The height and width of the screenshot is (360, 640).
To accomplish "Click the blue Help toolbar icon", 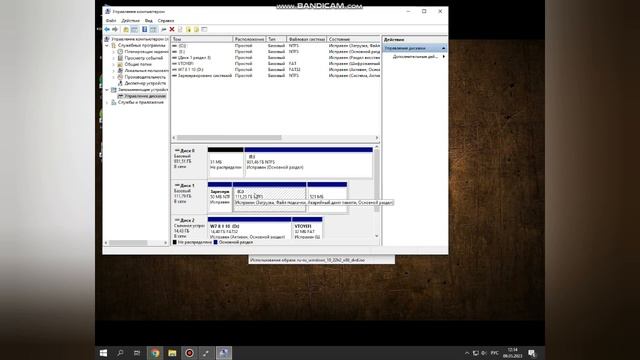I will [x=144, y=29].
